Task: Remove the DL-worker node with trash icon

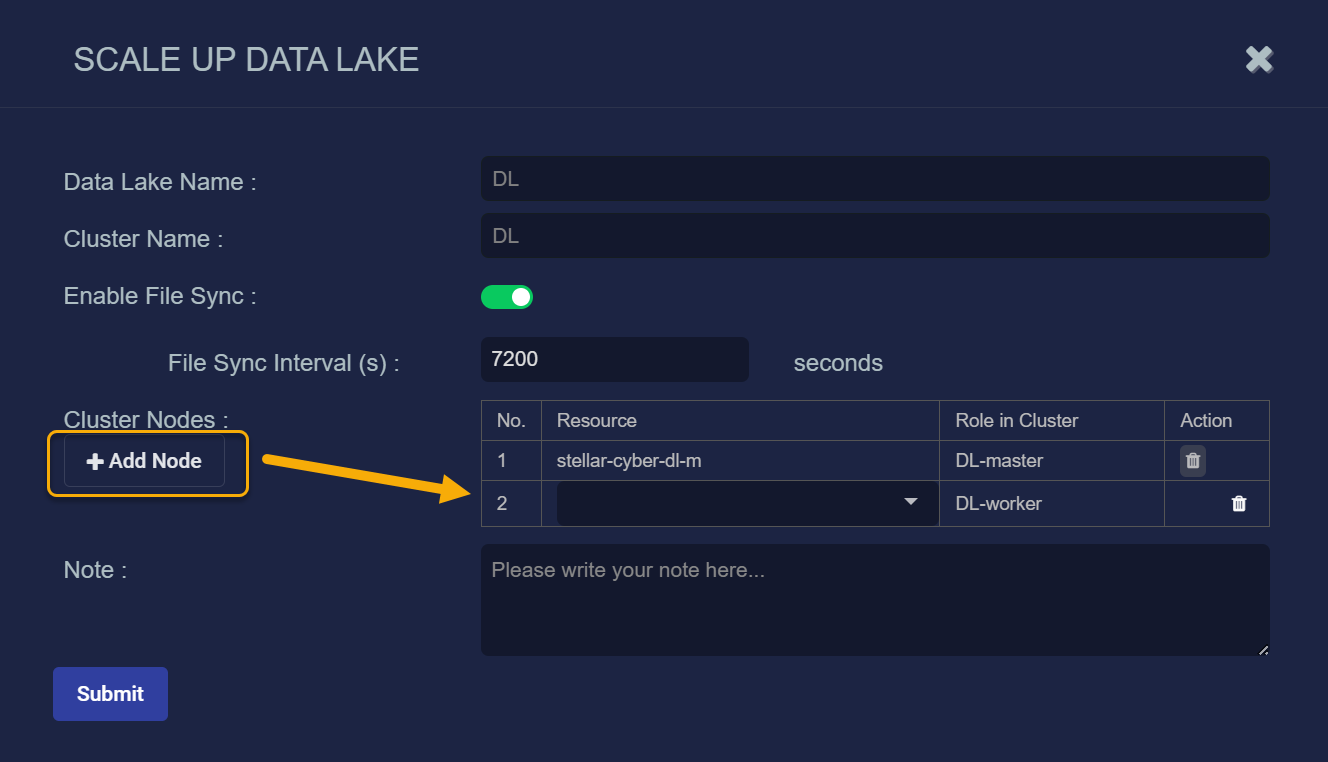Action: pyautogui.click(x=1238, y=504)
